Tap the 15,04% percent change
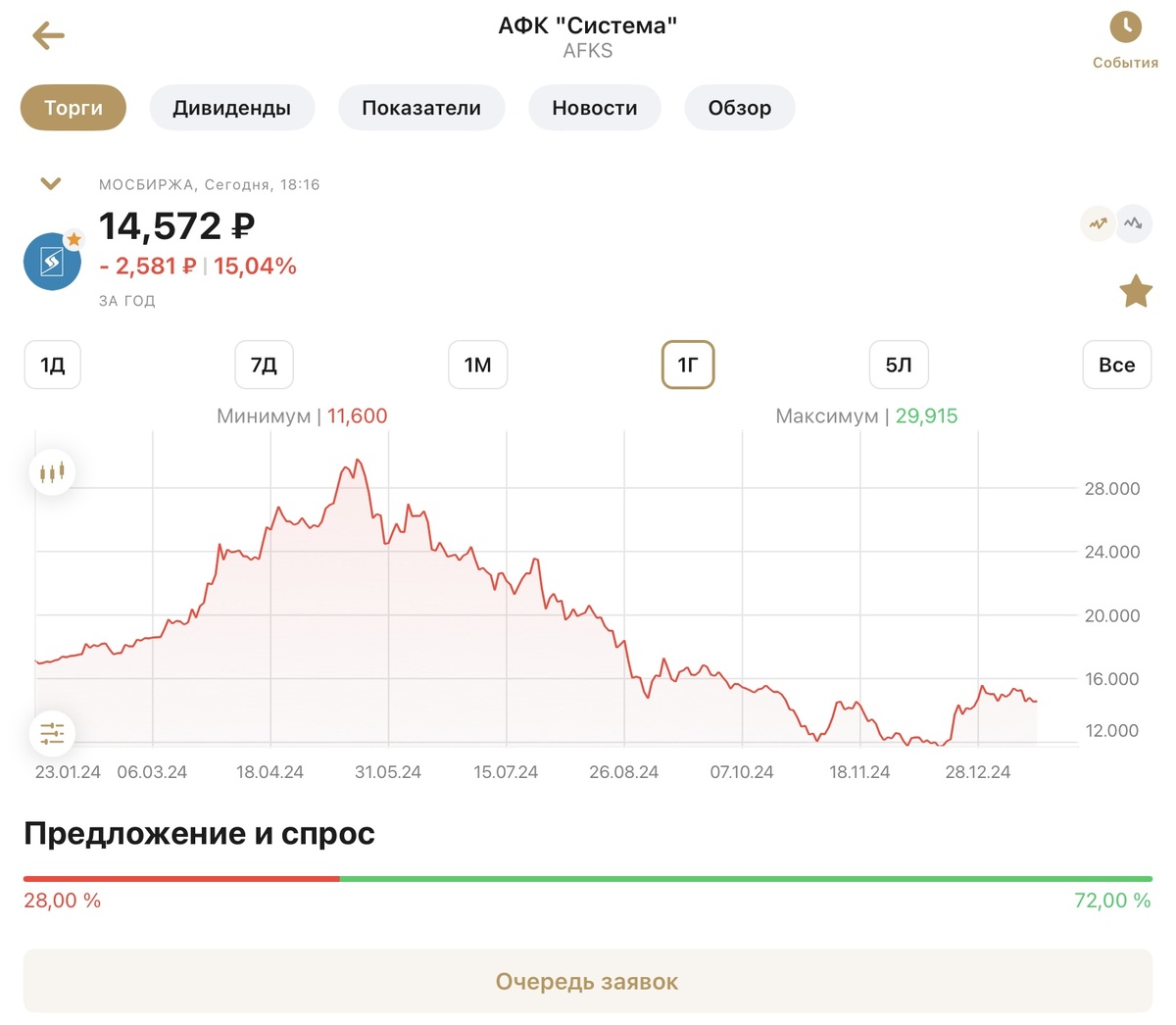 pyautogui.click(x=255, y=267)
